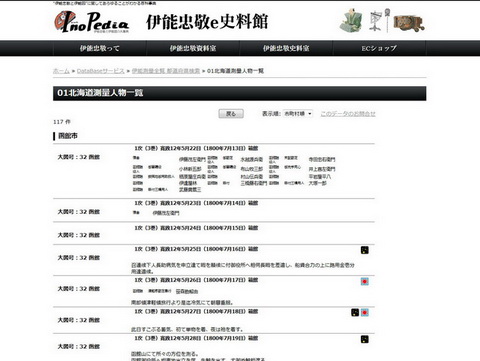480x361 pixels.
Task: Select note text under 5月26日 entry
Action: tap(182, 303)
